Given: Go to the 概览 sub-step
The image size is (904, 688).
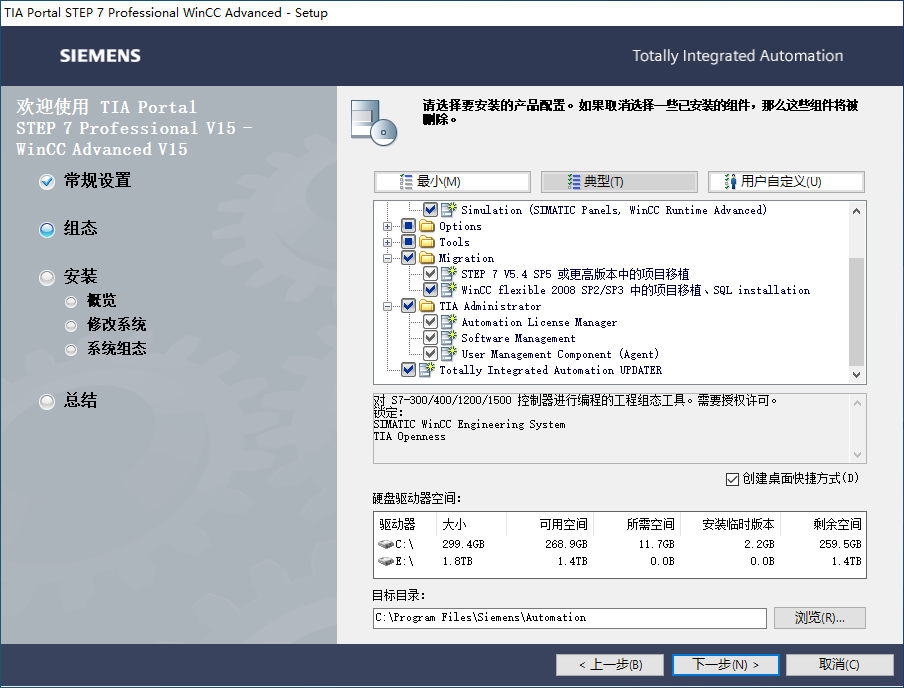Looking at the screenshot, I should (101, 300).
